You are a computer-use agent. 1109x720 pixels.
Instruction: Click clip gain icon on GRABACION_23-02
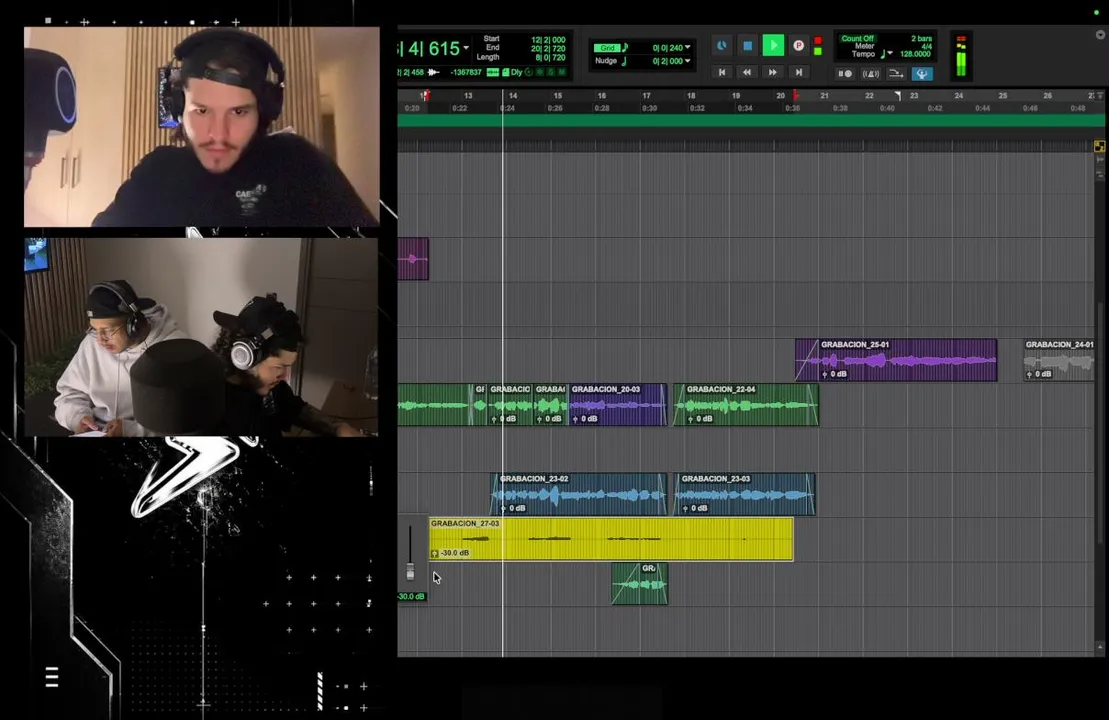point(503,508)
